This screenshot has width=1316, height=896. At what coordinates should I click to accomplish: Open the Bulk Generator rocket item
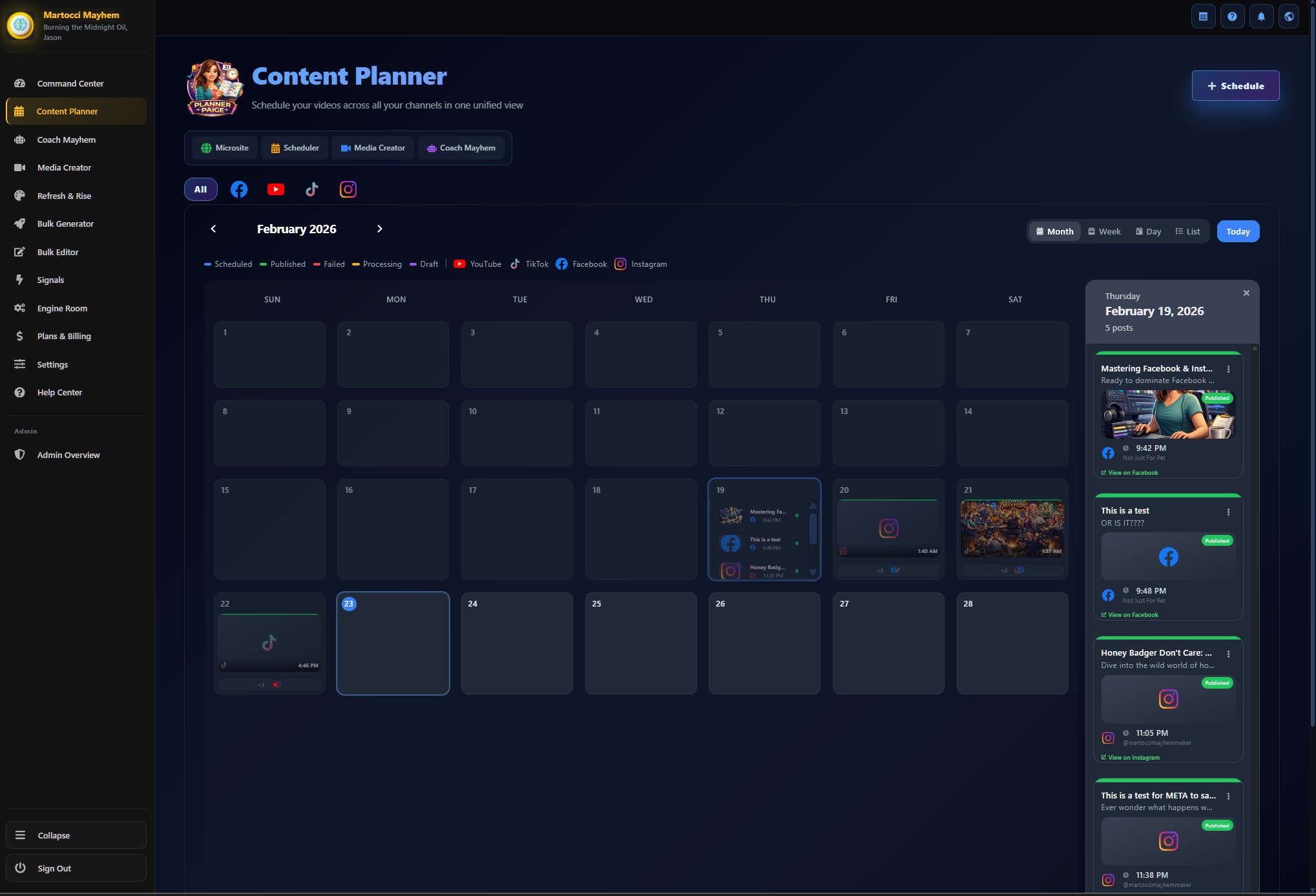65,224
